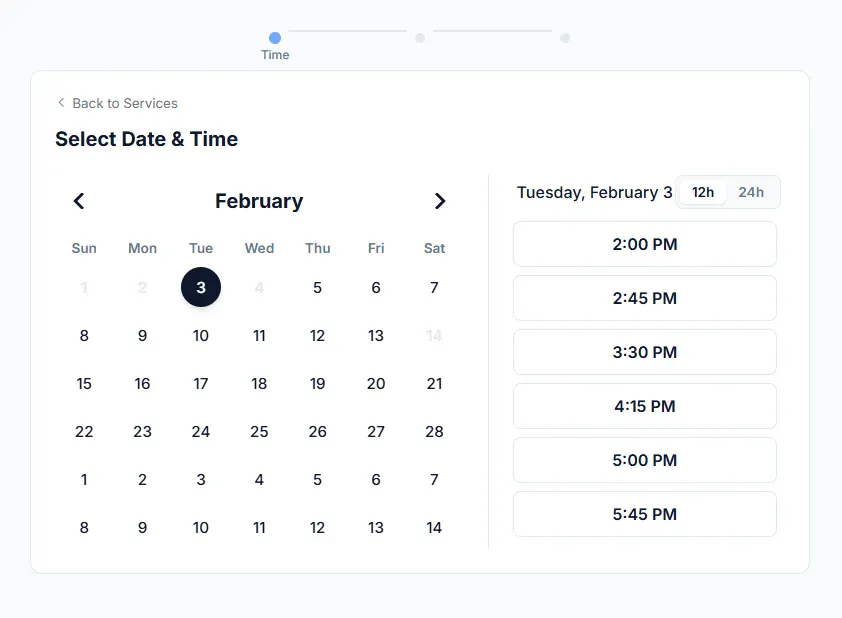Choose the 2:00 PM time slot

tap(644, 244)
